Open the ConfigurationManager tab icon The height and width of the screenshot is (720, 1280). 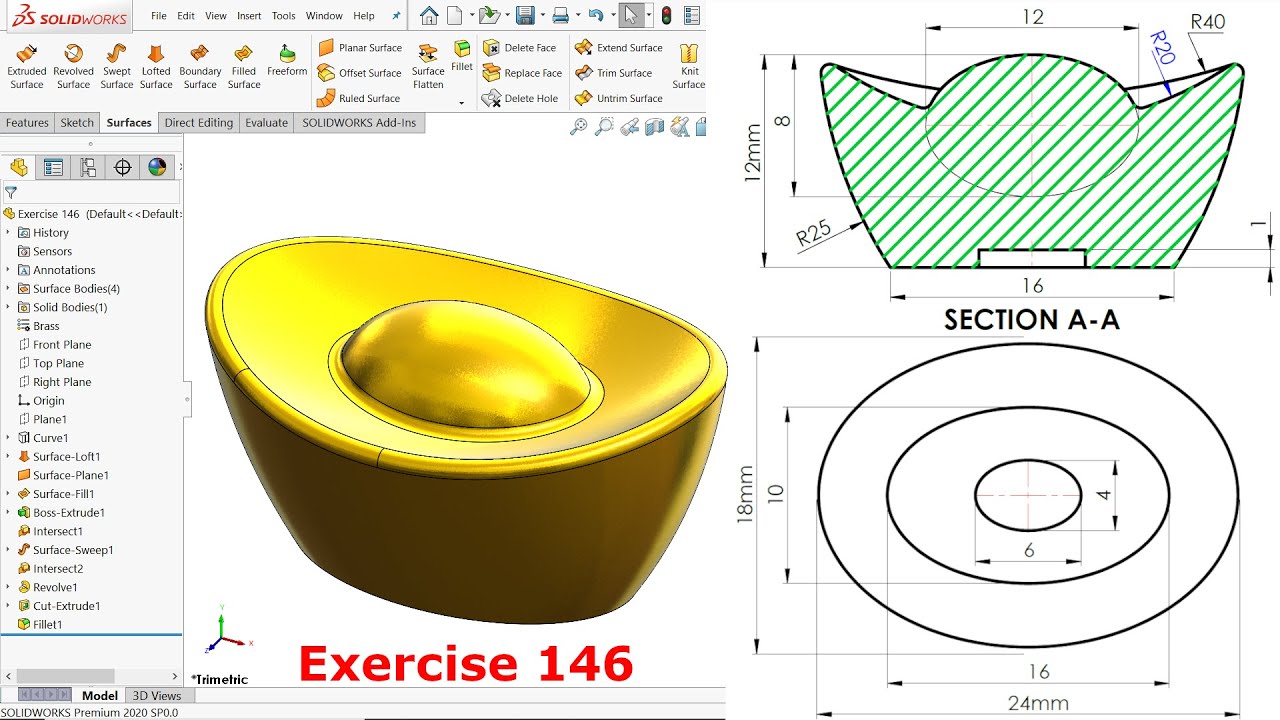click(x=88, y=167)
